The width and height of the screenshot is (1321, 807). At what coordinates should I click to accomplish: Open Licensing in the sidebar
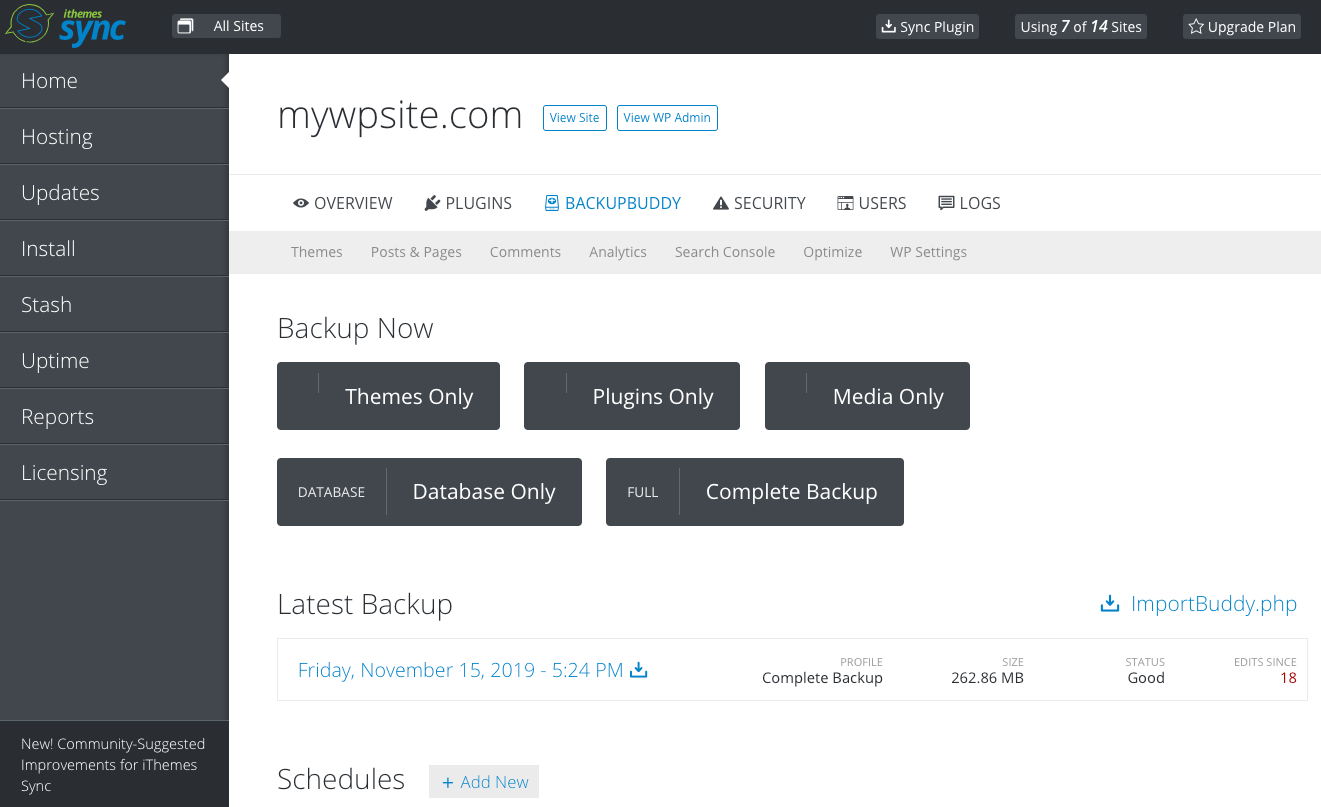pos(114,473)
